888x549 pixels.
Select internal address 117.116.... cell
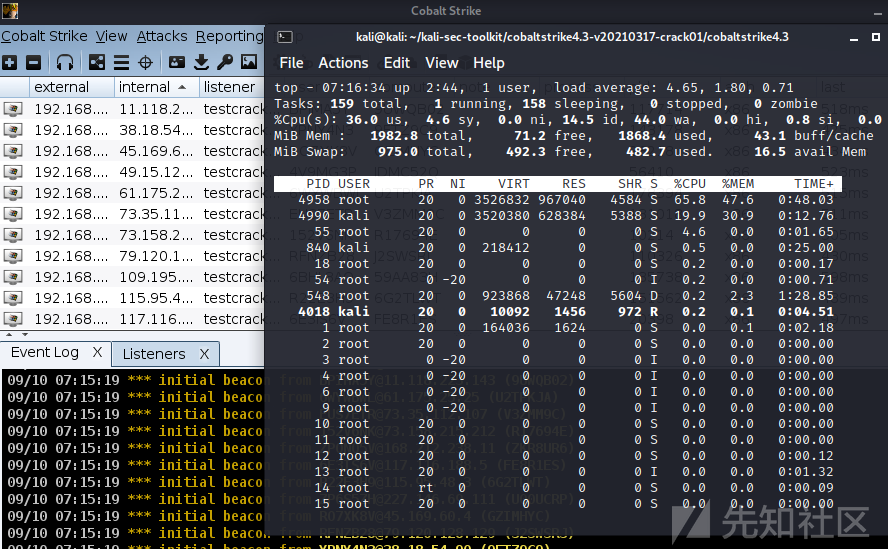point(156,318)
